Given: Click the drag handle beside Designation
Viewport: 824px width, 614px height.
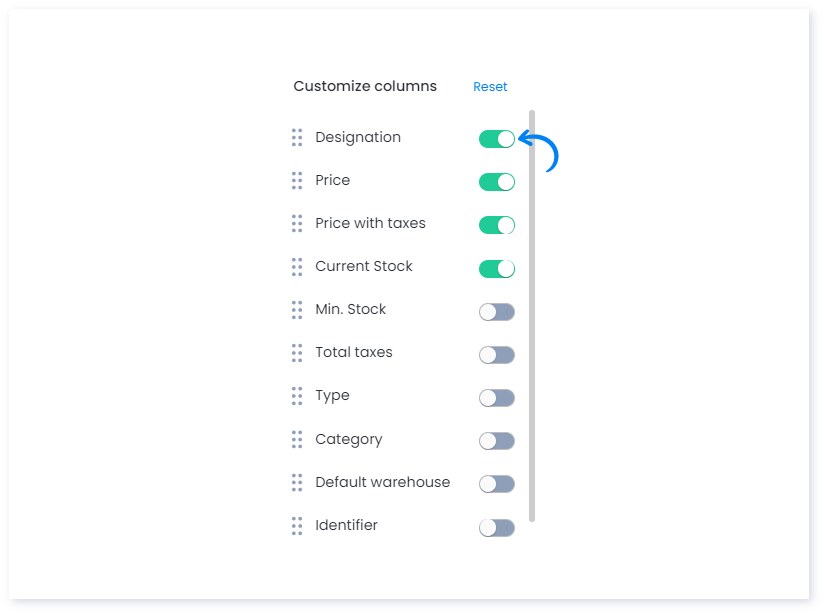Looking at the screenshot, I should pos(296,137).
